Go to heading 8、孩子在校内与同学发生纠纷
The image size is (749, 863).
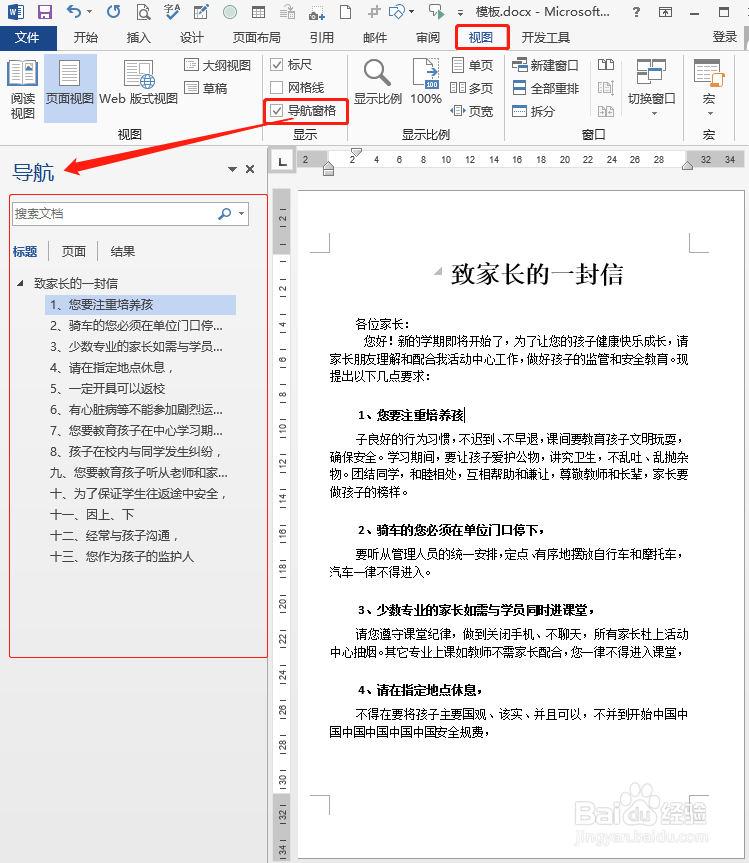136,452
